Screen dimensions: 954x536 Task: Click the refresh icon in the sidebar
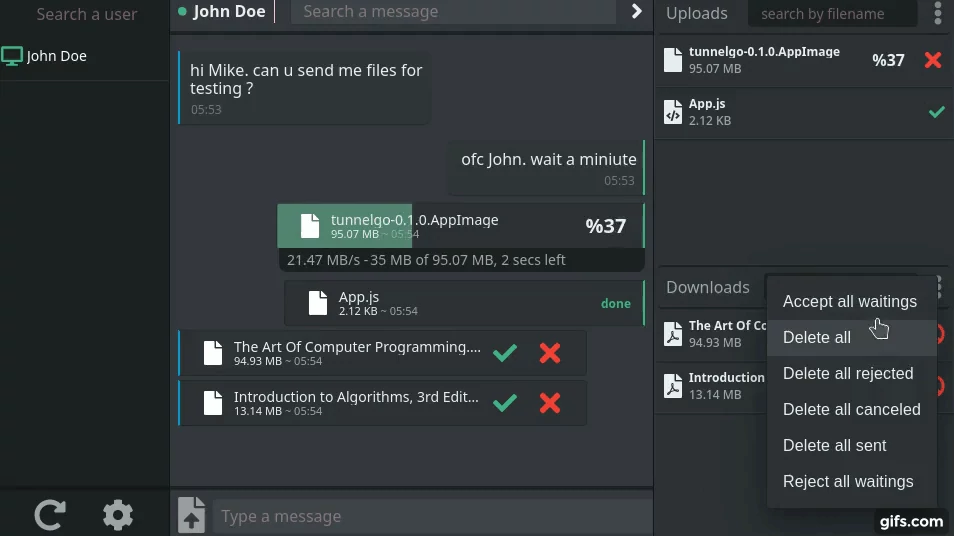pos(50,515)
